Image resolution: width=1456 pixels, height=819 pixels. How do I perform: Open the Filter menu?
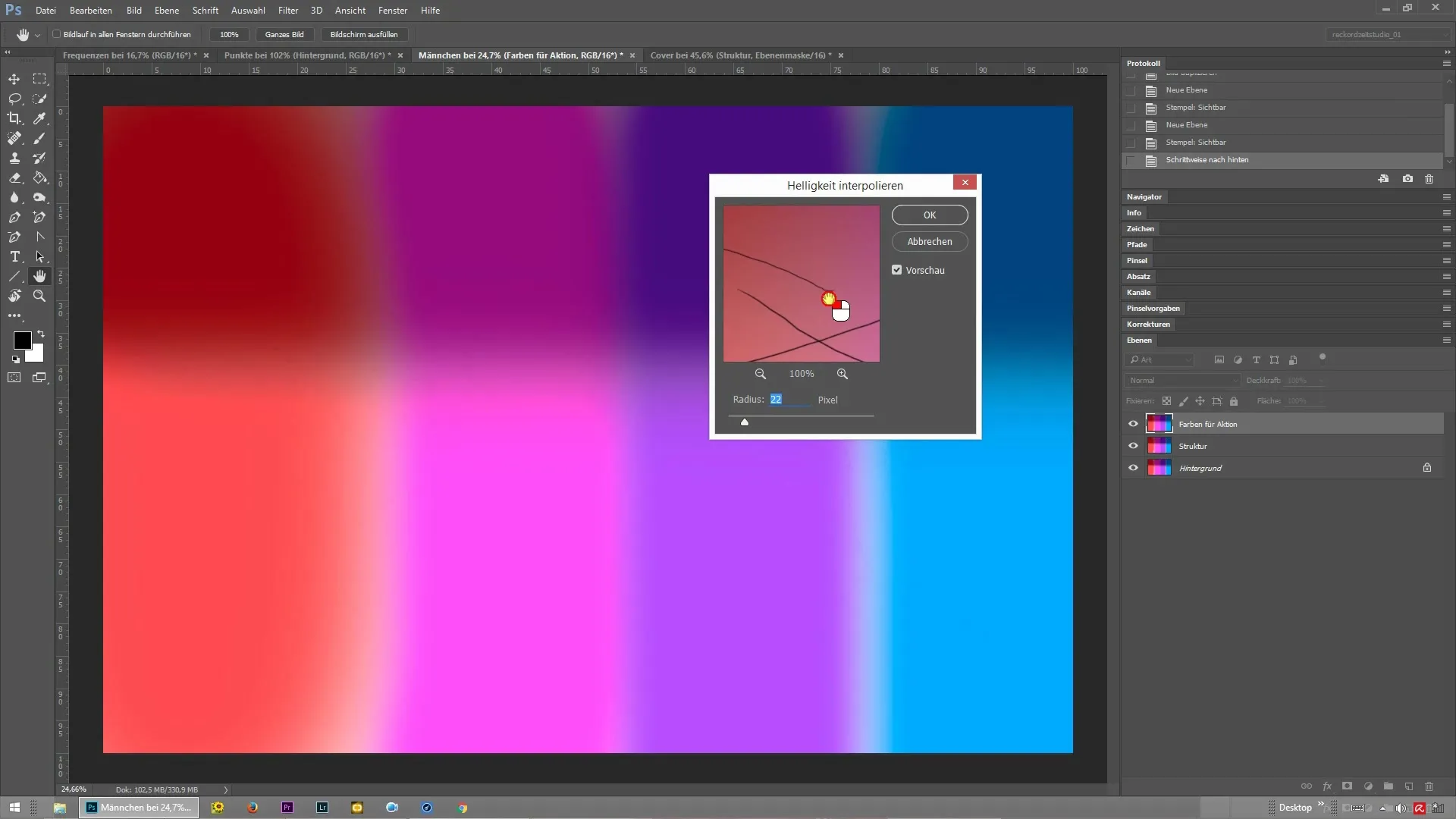(287, 11)
